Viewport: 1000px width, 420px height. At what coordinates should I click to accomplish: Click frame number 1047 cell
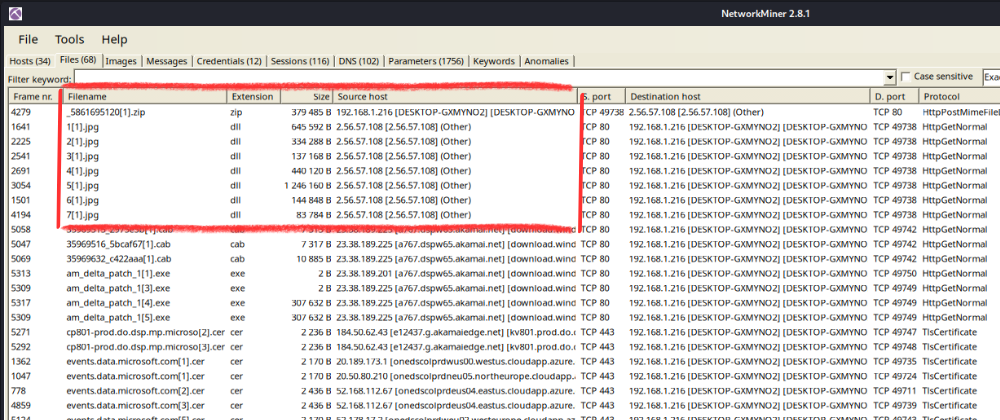coord(21,376)
